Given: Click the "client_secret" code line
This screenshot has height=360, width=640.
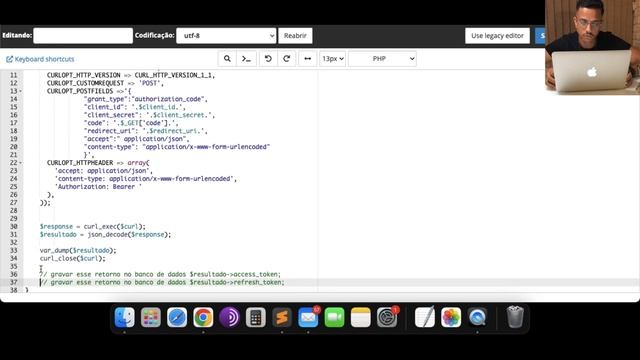Looking at the screenshot, I should (149, 115).
